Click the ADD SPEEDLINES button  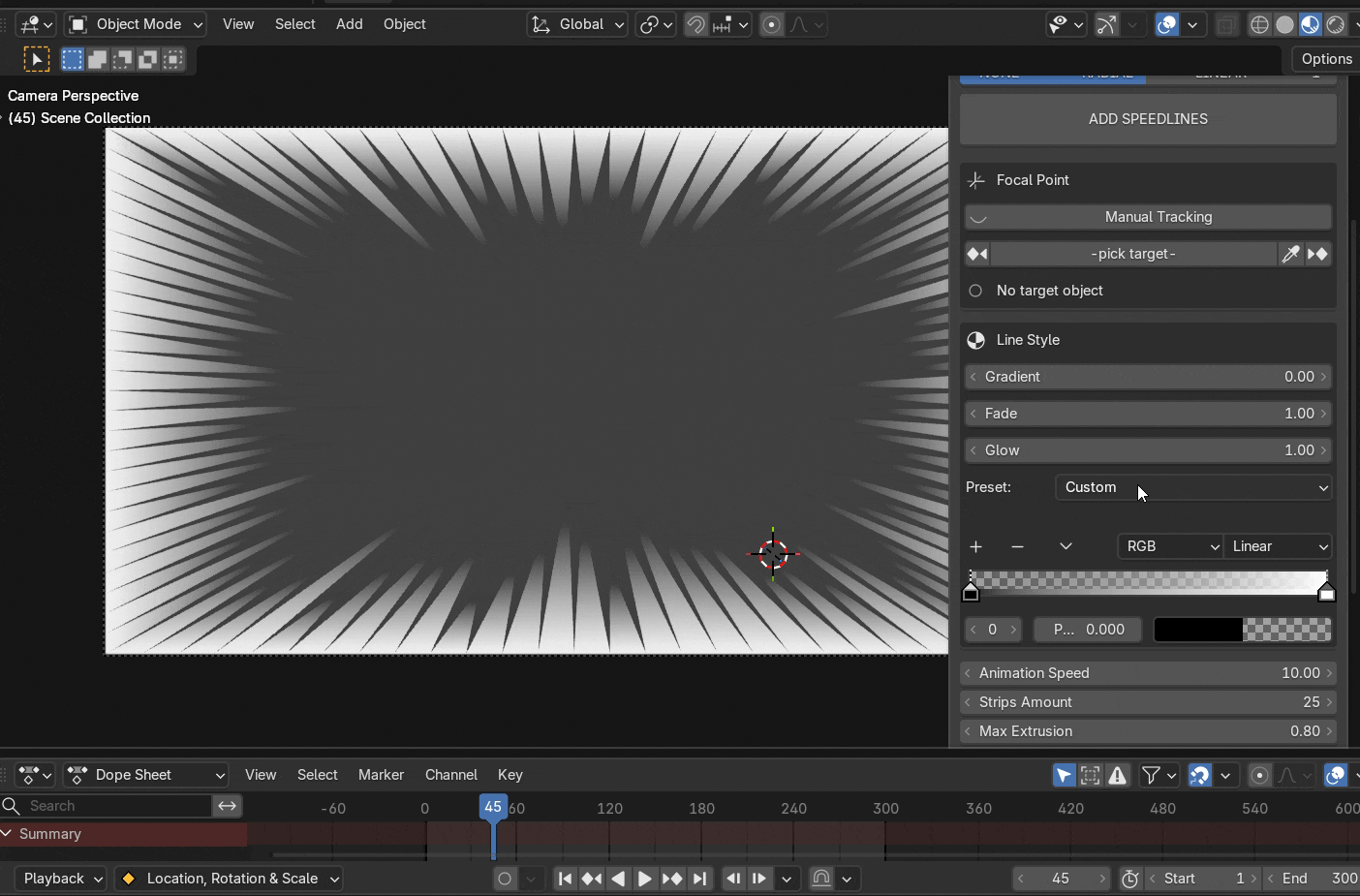click(1148, 119)
